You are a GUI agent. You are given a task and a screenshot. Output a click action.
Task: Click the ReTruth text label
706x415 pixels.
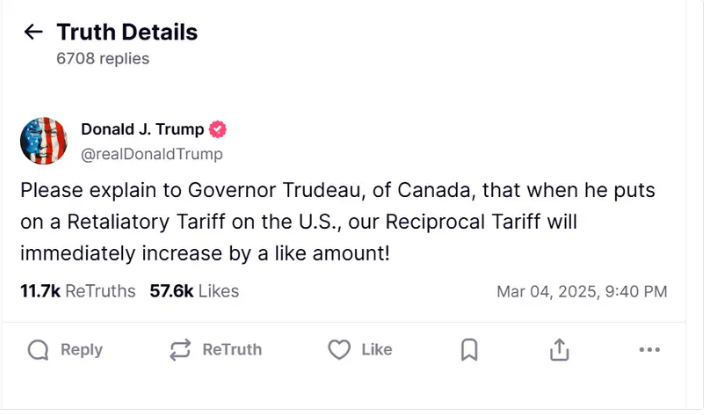(231, 350)
